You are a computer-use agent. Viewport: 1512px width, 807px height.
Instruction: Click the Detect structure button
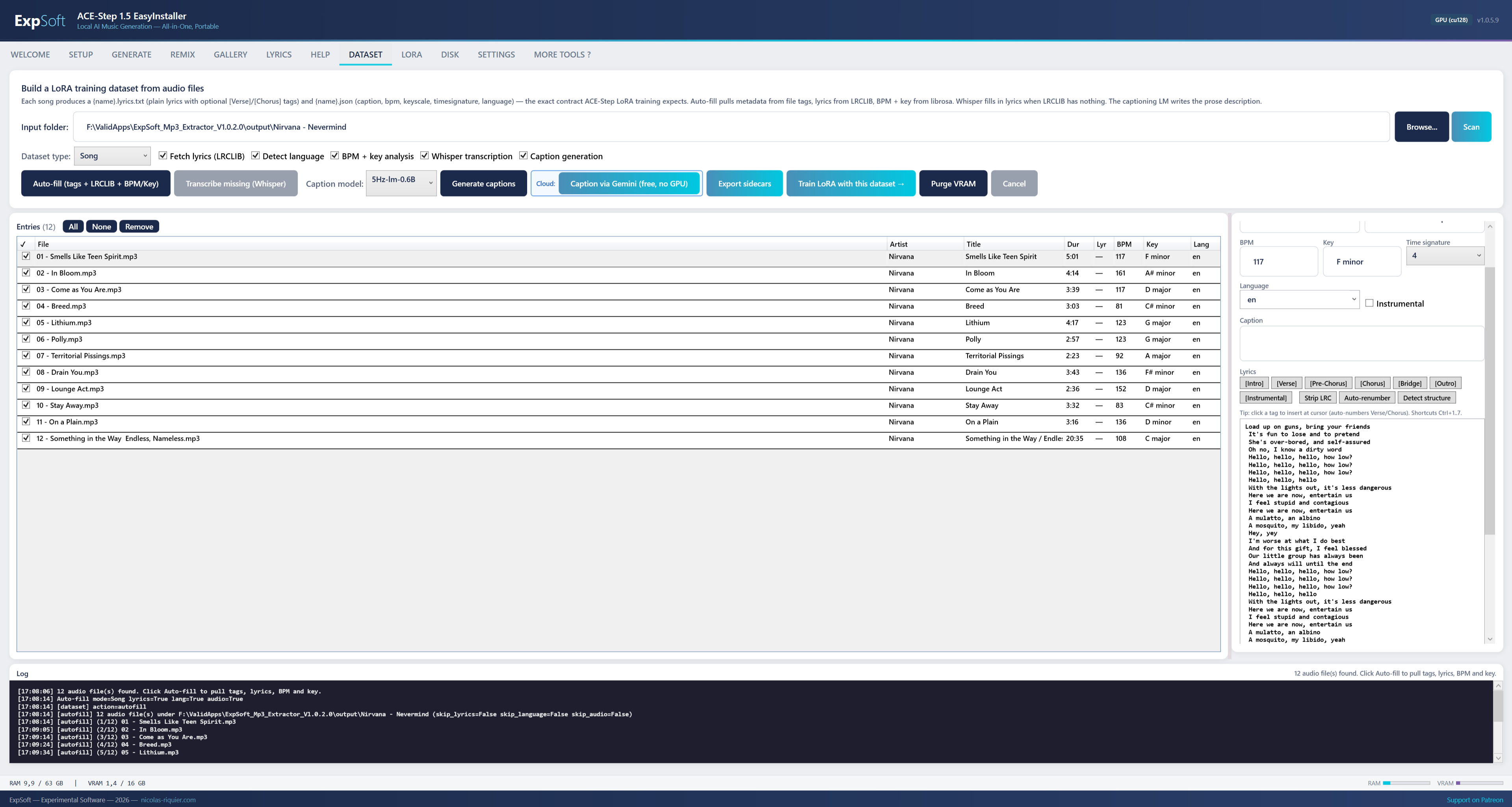click(1427, 397)
